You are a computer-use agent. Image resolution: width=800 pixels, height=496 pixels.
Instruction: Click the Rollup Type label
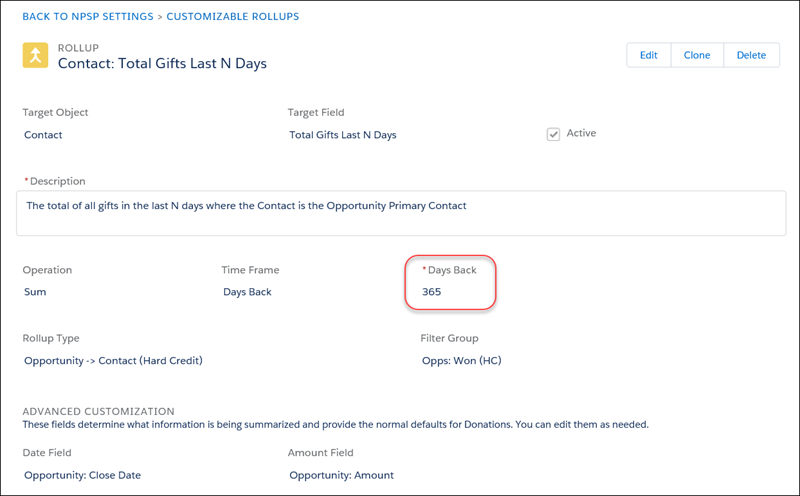click(51, 338)
